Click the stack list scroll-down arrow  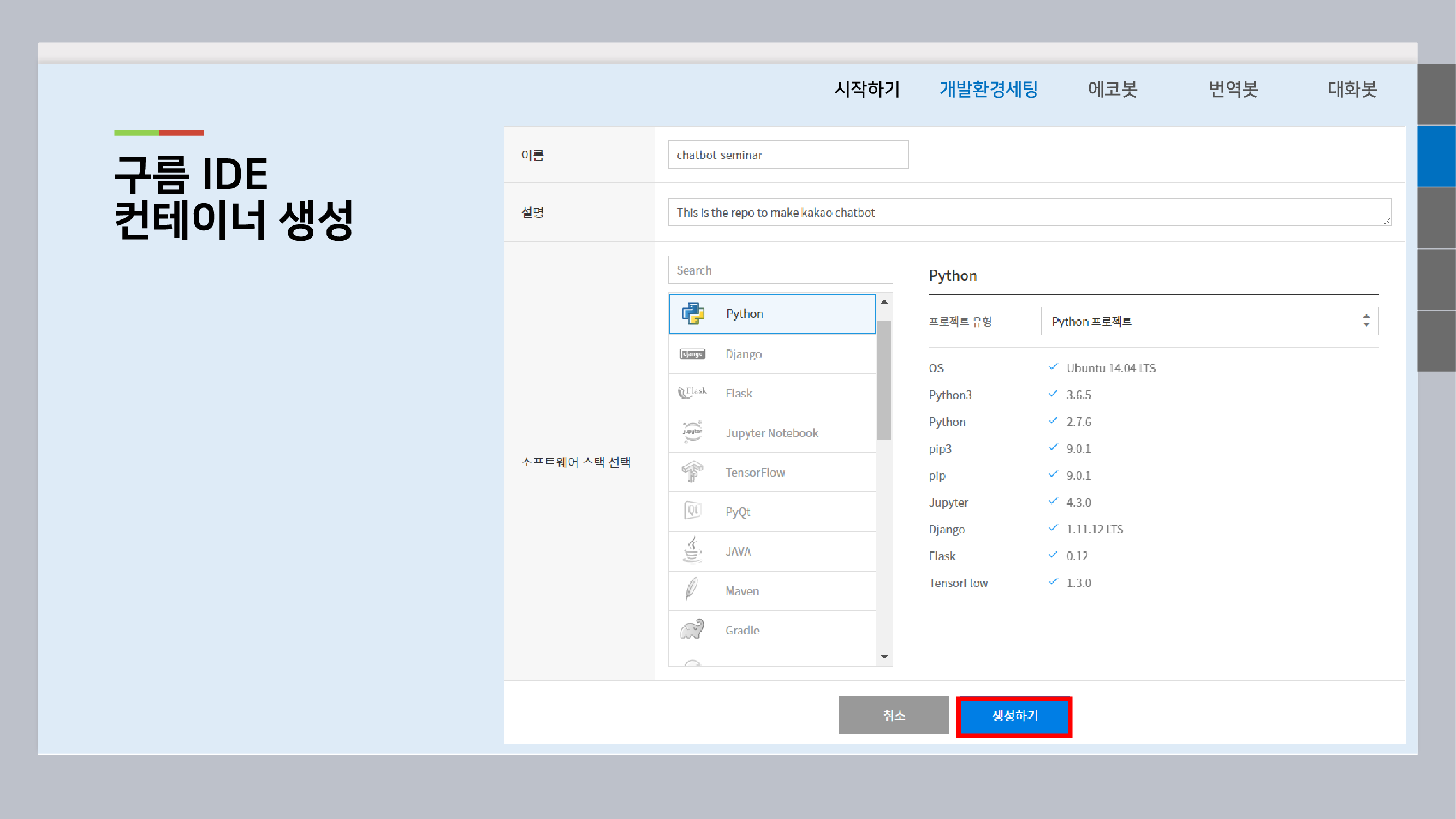[x=884, y=657]
